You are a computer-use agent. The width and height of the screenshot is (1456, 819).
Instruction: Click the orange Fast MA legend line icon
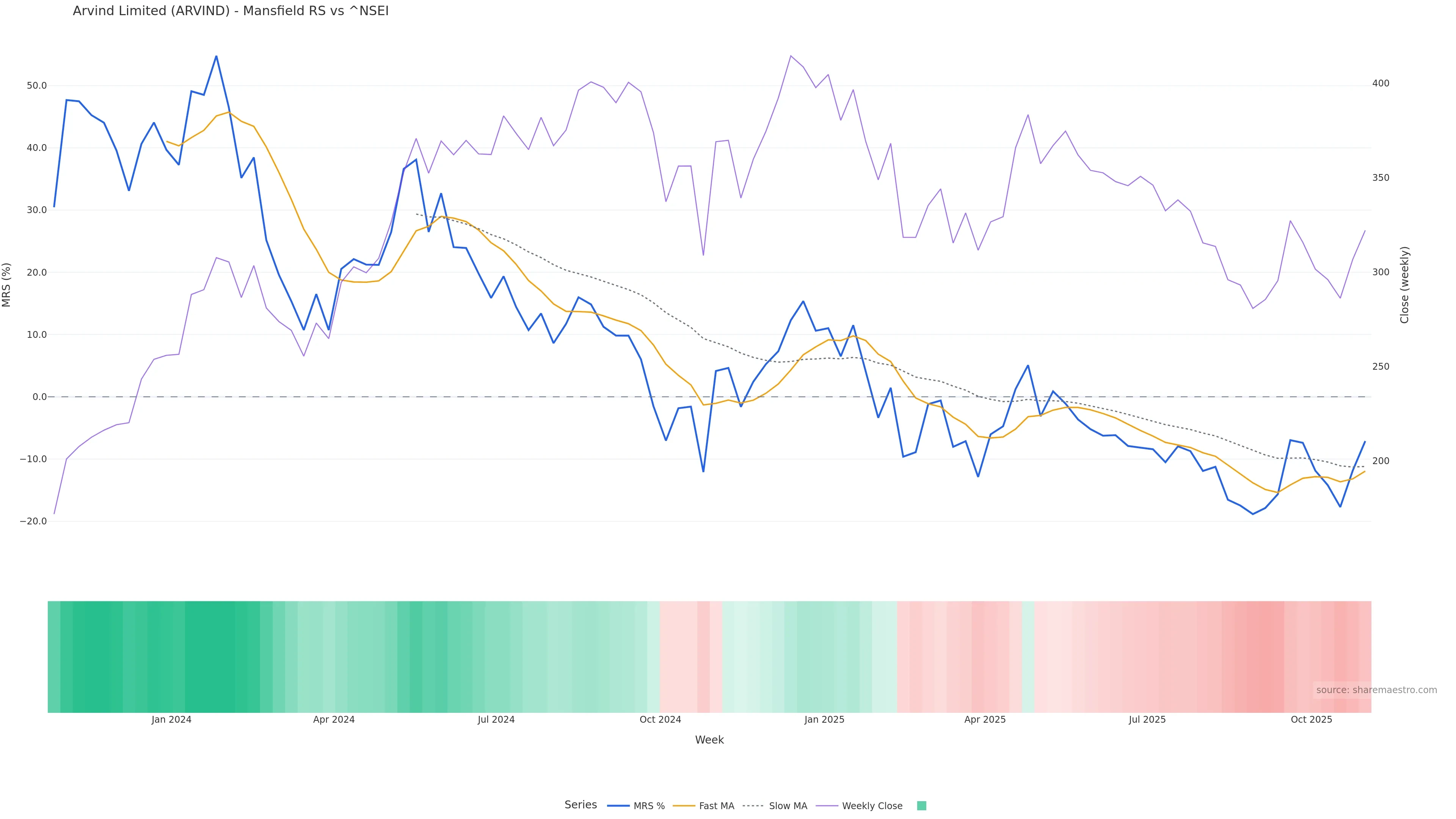684,806
